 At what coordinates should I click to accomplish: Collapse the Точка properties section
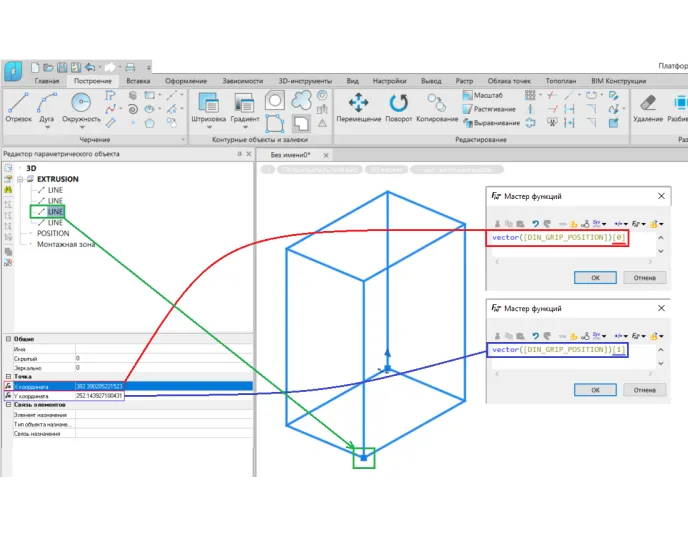8,376
